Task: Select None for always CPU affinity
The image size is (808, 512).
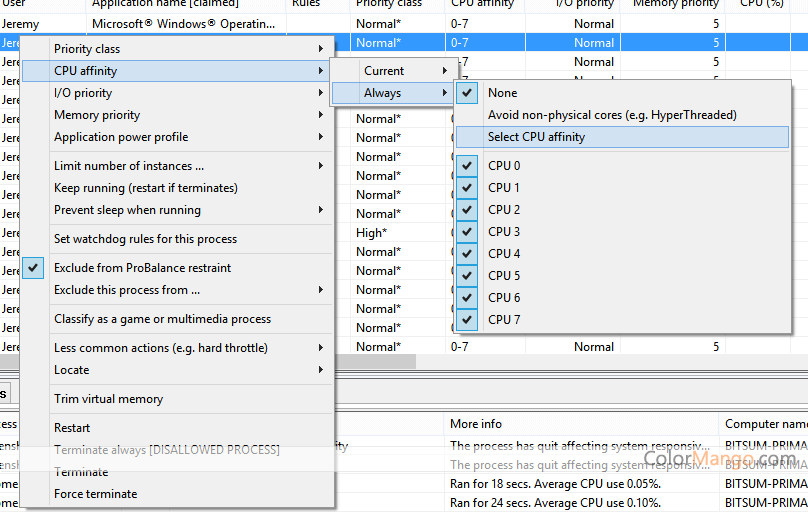Action: 622,93
